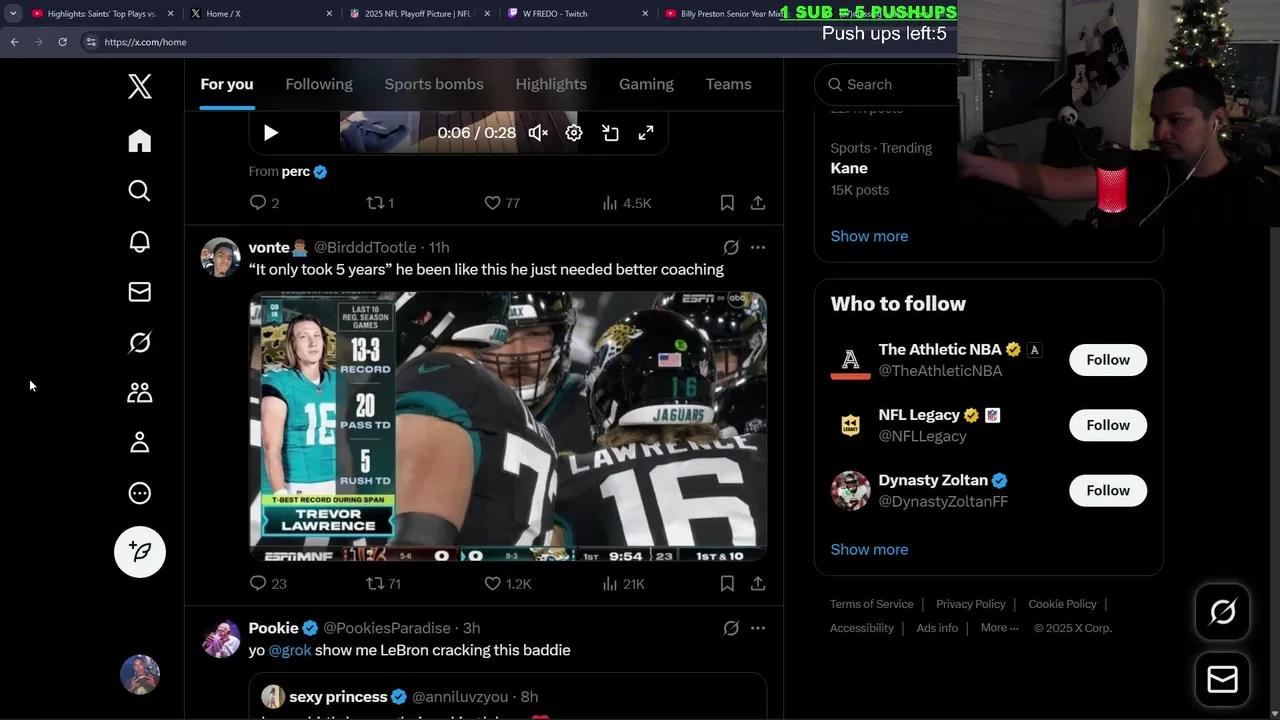This screenshot has width=1280, height=720.
Task: Go back with the browser back arrow
Action: coord(14,42)
